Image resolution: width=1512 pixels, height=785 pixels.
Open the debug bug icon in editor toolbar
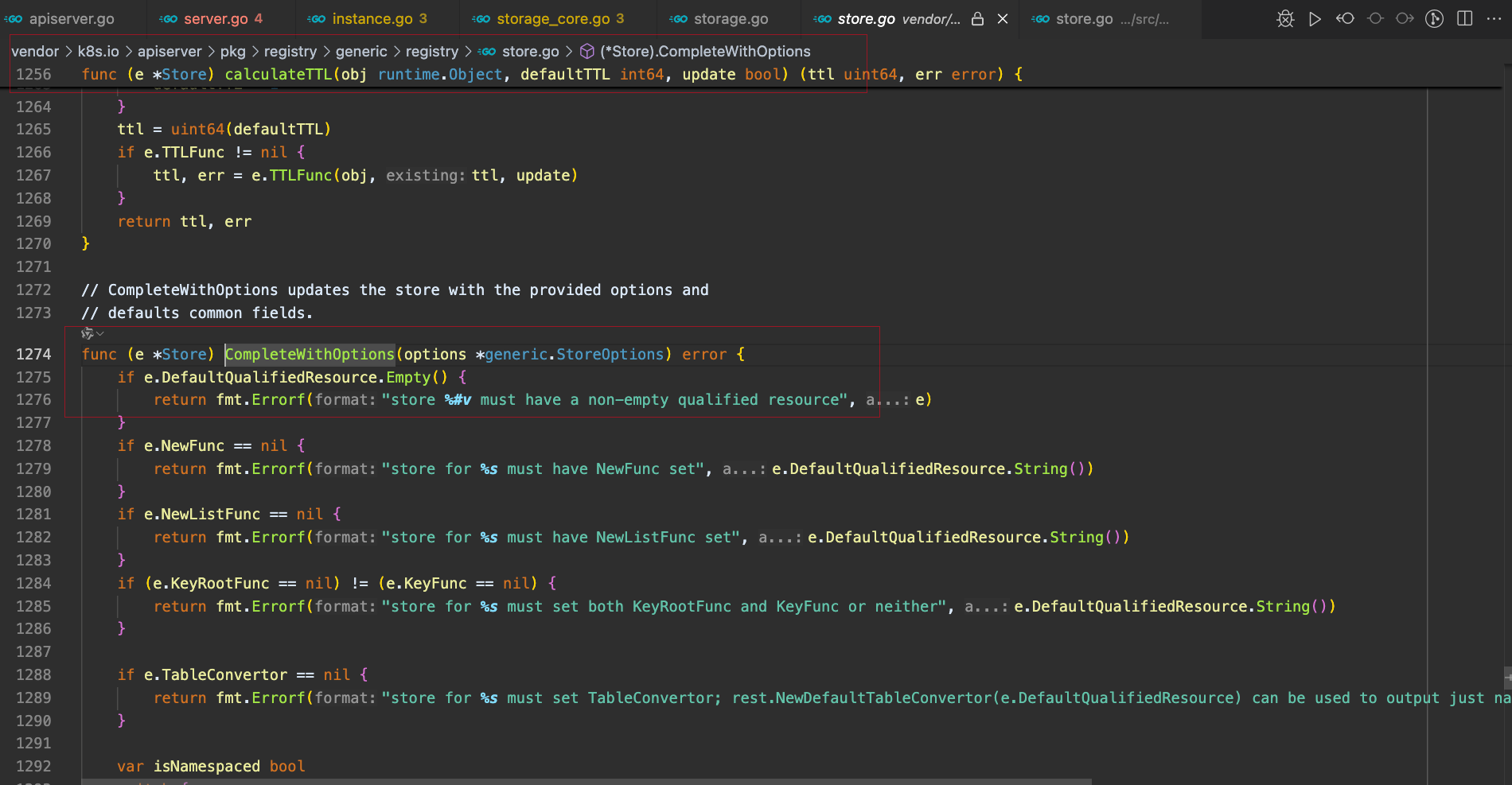tap(1285, 19)
